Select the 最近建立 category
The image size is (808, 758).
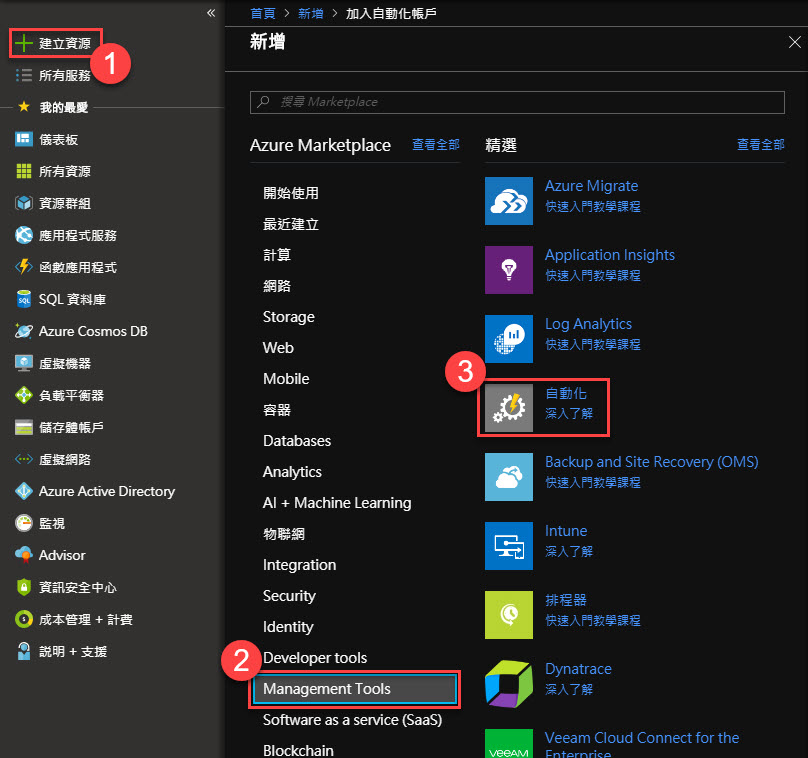click(291, 224)
